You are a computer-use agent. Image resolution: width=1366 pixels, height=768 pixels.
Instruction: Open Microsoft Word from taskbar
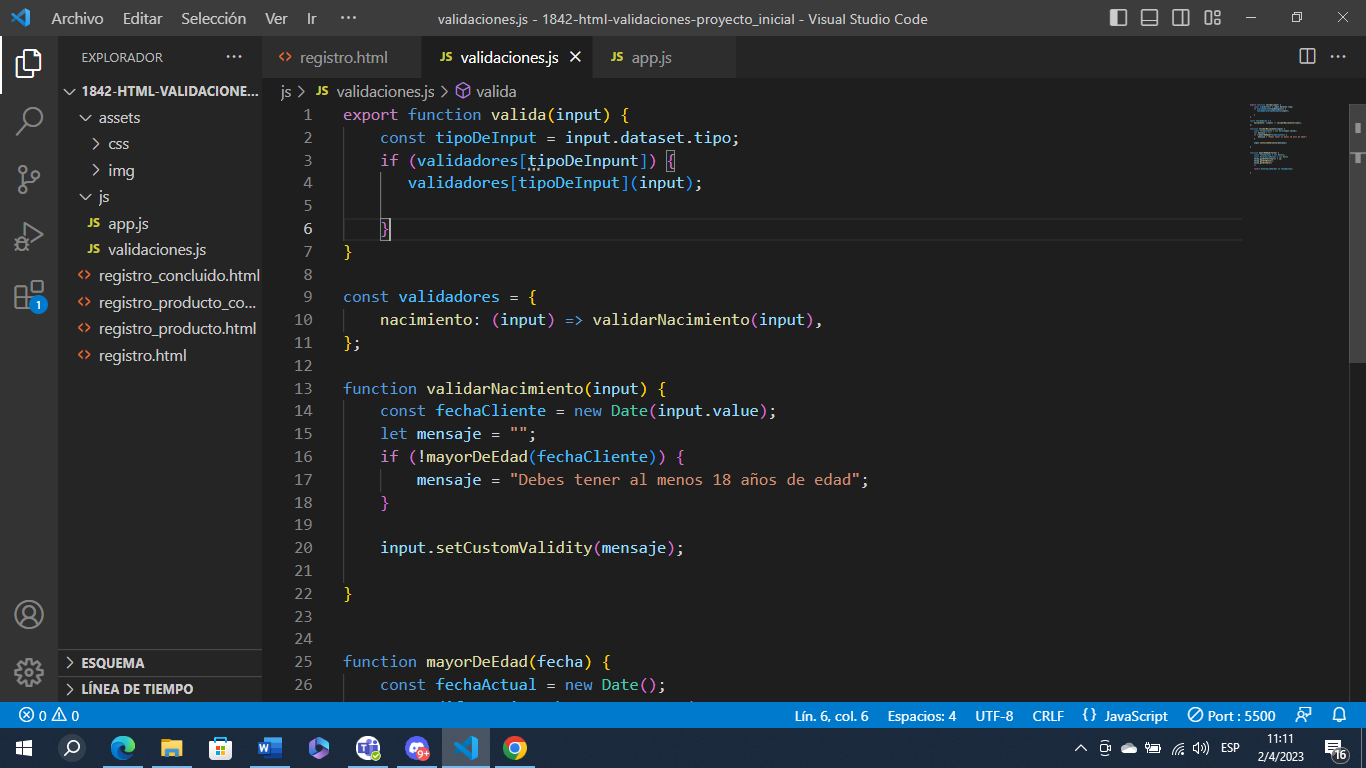[x=270, y=748]
